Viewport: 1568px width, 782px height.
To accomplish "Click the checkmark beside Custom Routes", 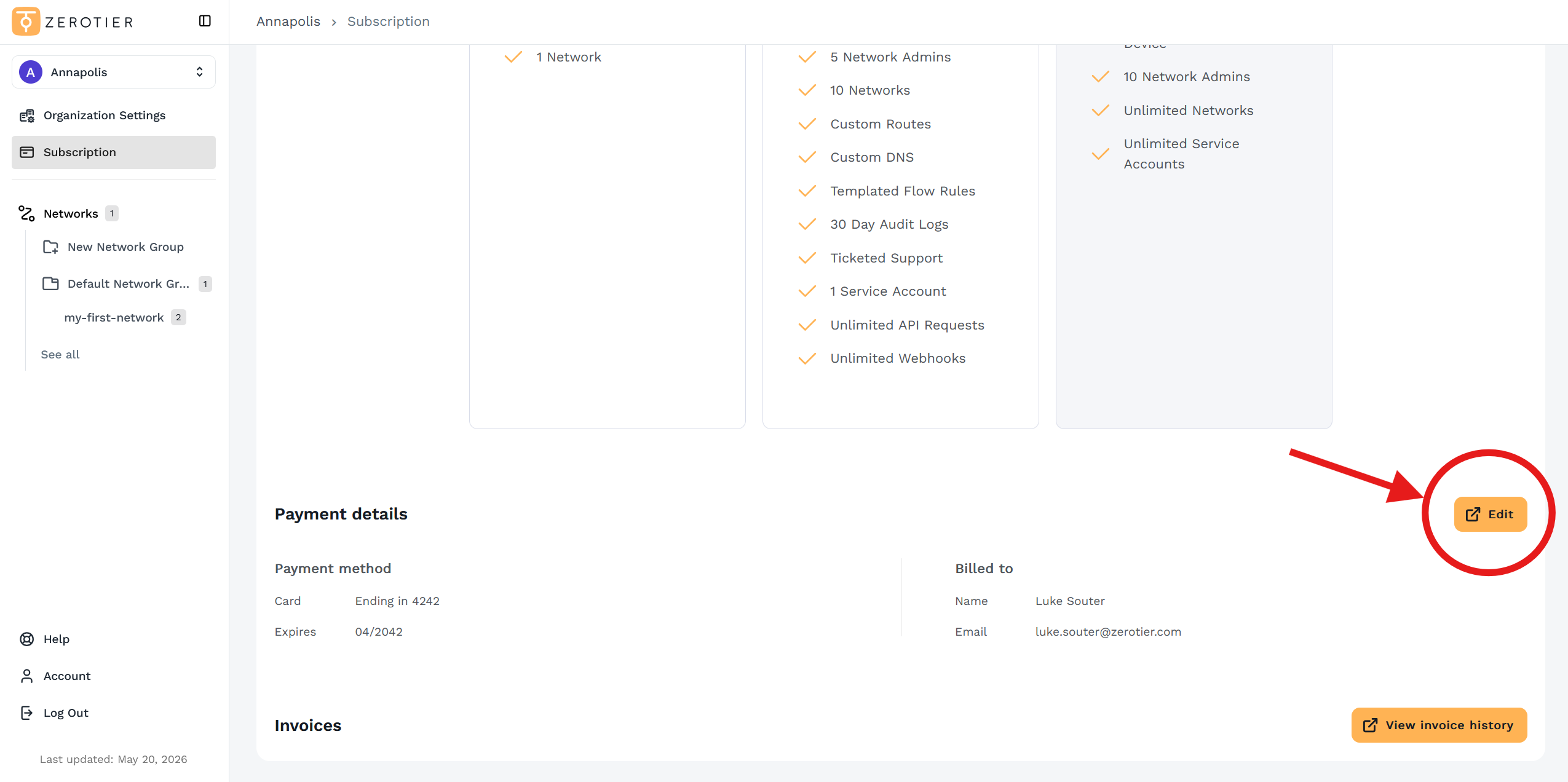I will tap(807, 124).
